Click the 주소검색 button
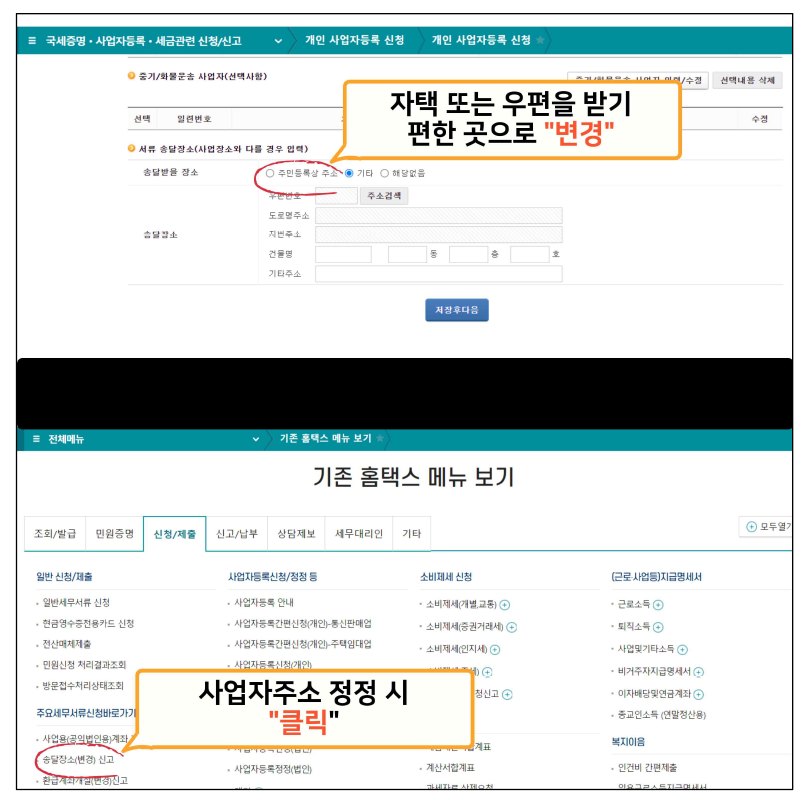805x800 pixels. [384, 196]
